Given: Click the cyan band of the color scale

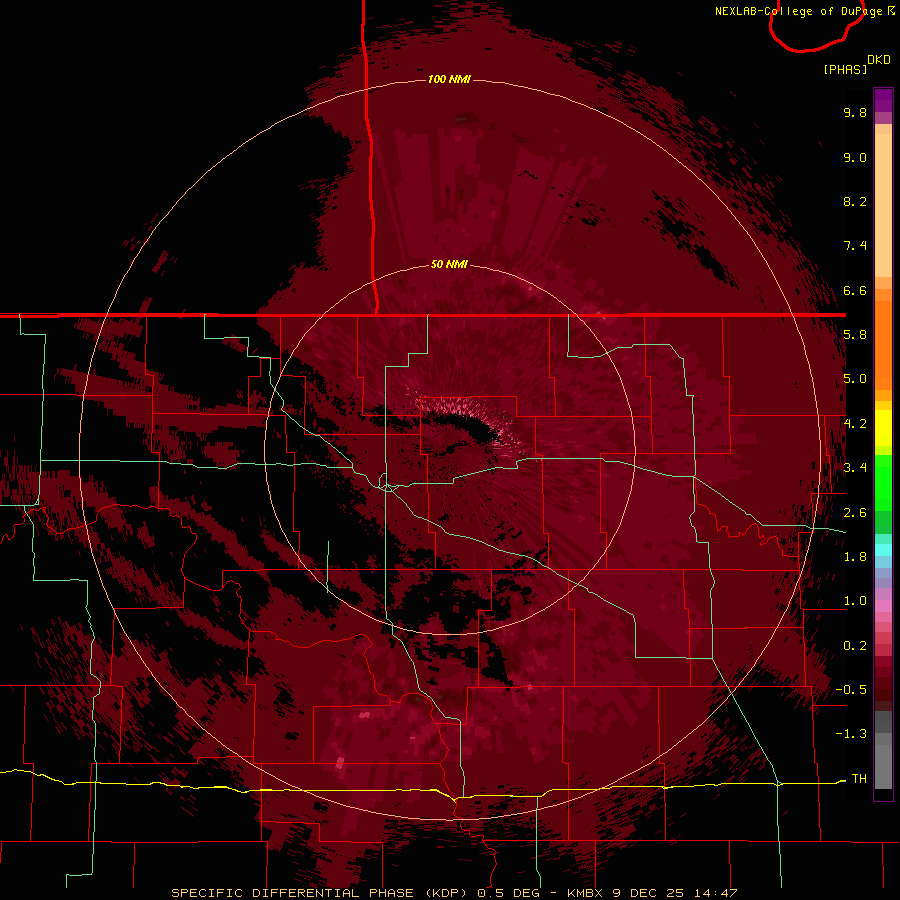Looking at the screenshot, I should (x=883, y=550).
